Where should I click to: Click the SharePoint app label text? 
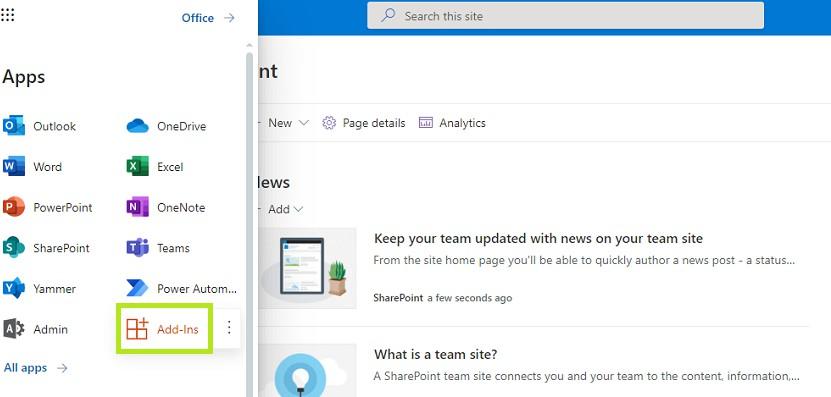[x=61, y=248]
